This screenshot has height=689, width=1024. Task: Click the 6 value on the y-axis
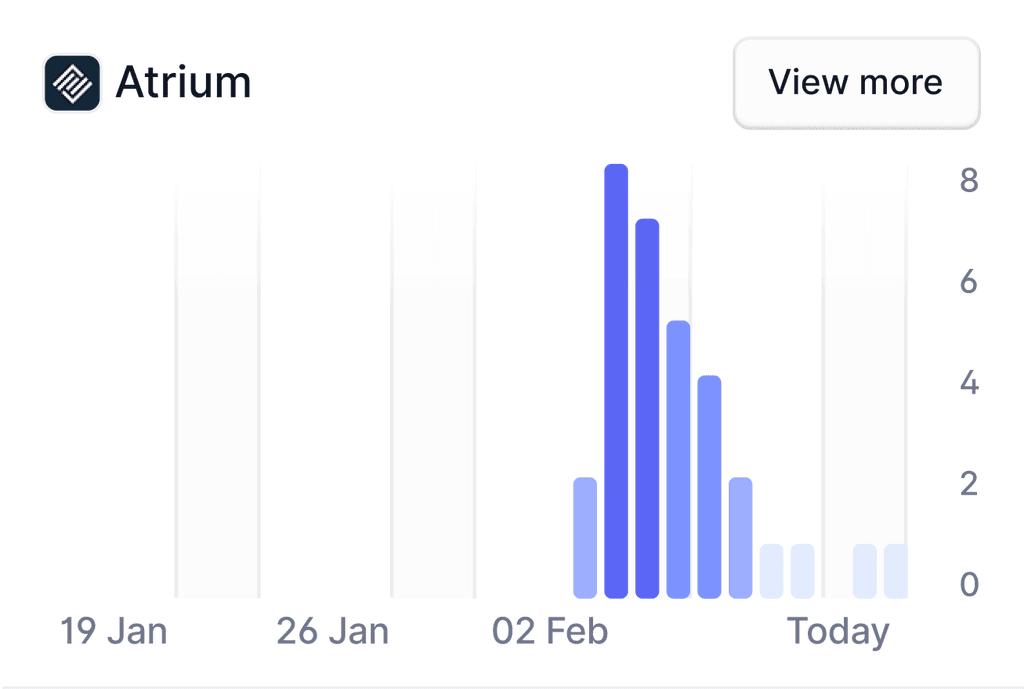coord(968,282)
